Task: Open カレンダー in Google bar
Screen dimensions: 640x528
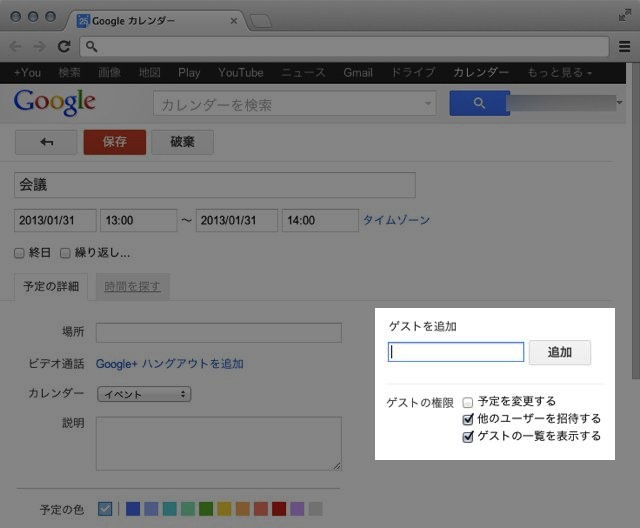Action: click(x=481, y=73)
